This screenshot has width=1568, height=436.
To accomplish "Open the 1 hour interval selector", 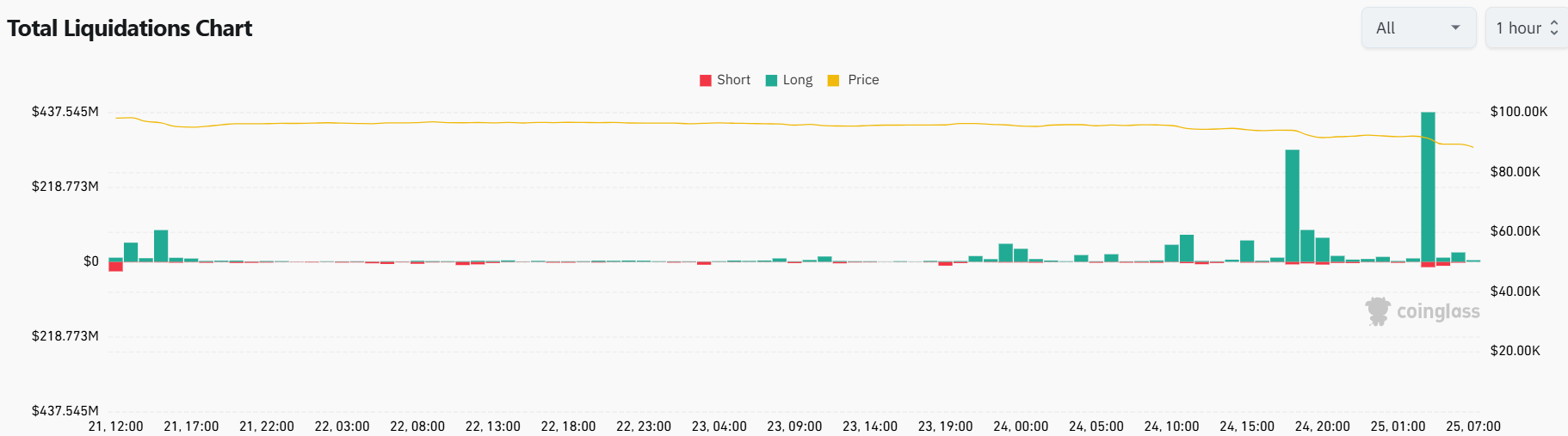I will click(x=1527, y=28).
